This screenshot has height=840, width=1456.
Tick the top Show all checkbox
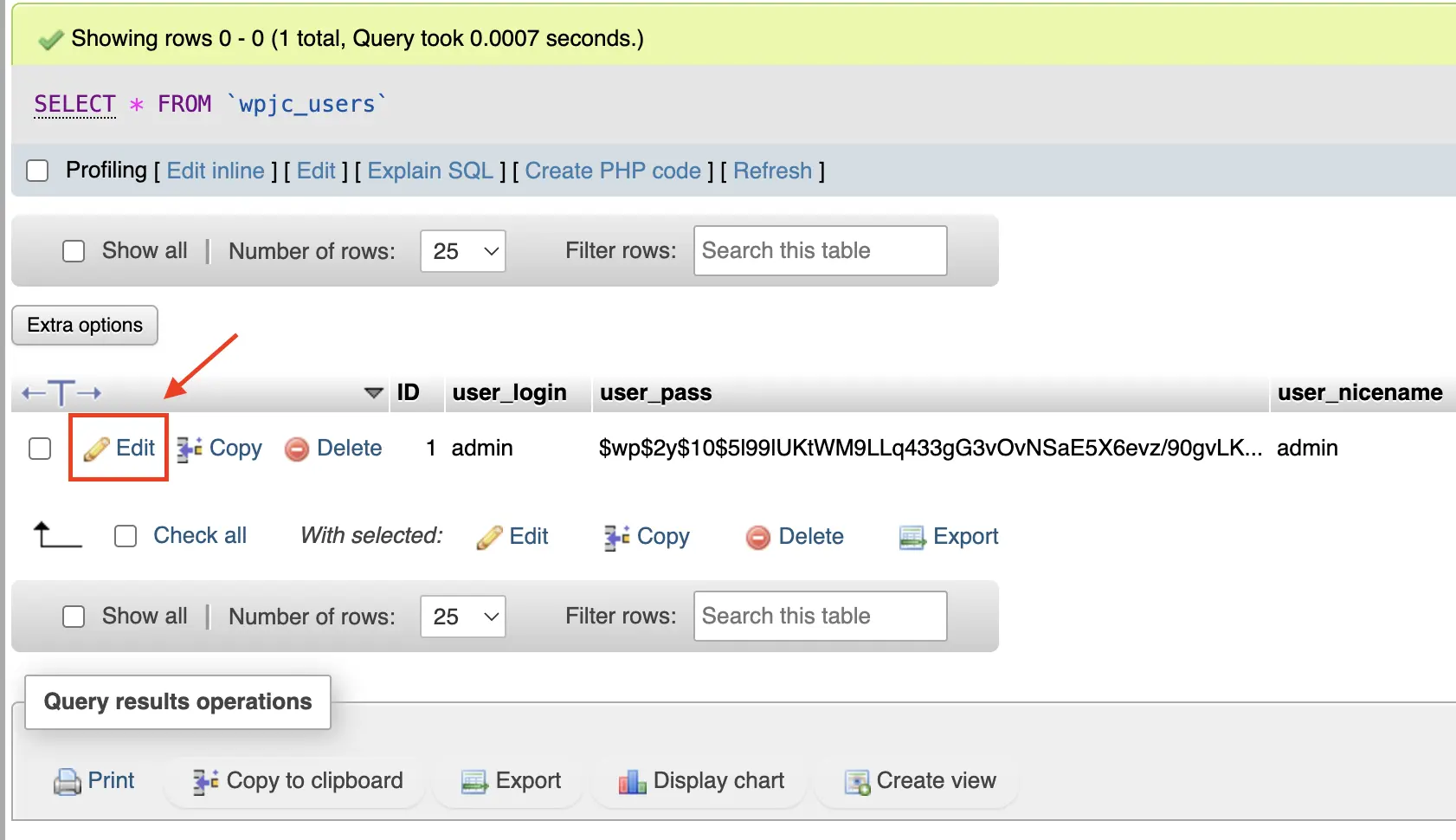point(74,251)
